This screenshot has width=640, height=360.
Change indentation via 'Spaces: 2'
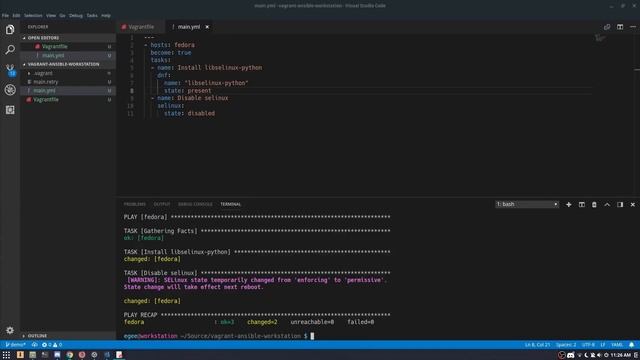pyautogui.click(x=566, y=345)
